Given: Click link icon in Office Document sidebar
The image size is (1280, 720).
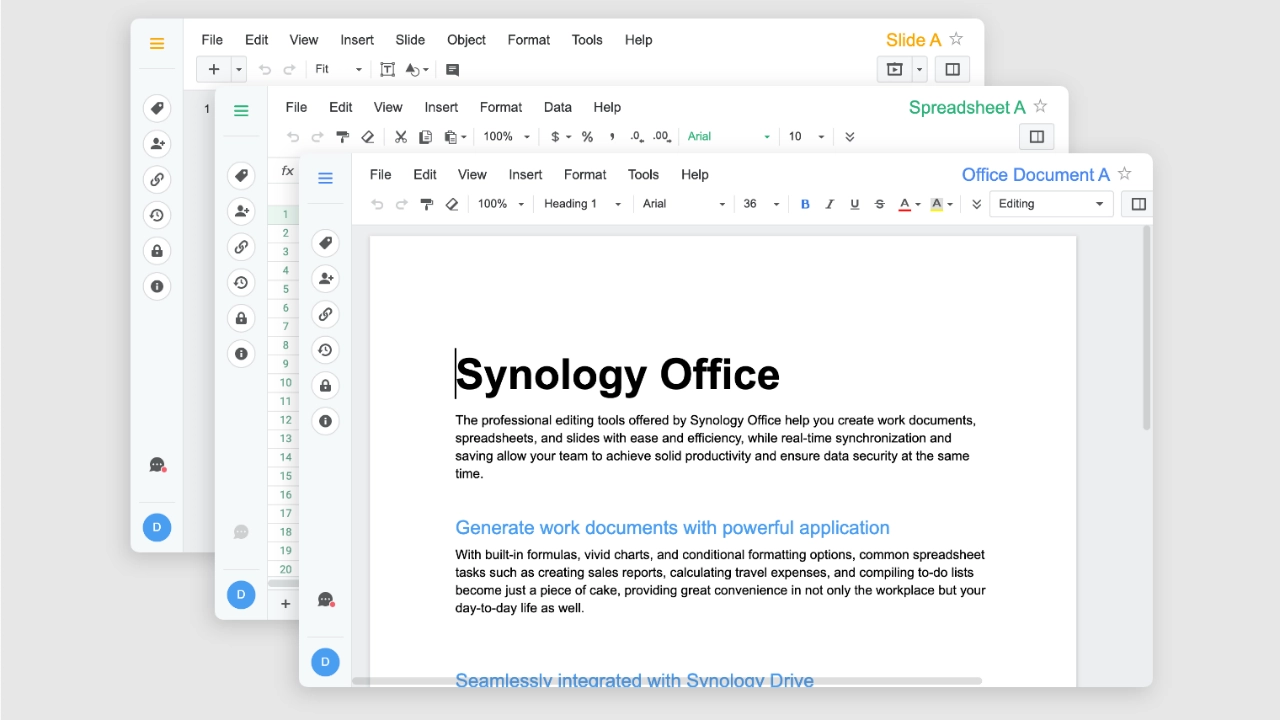Looking at the screenshot, I should pos(325,314).
